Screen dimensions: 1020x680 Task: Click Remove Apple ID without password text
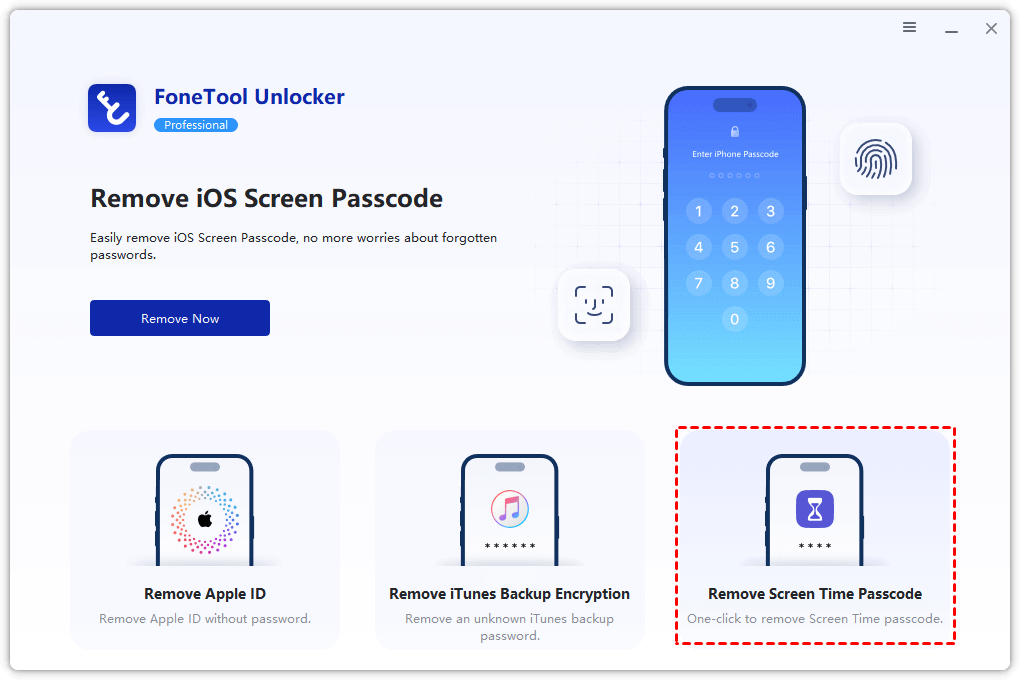coord(205,619)
